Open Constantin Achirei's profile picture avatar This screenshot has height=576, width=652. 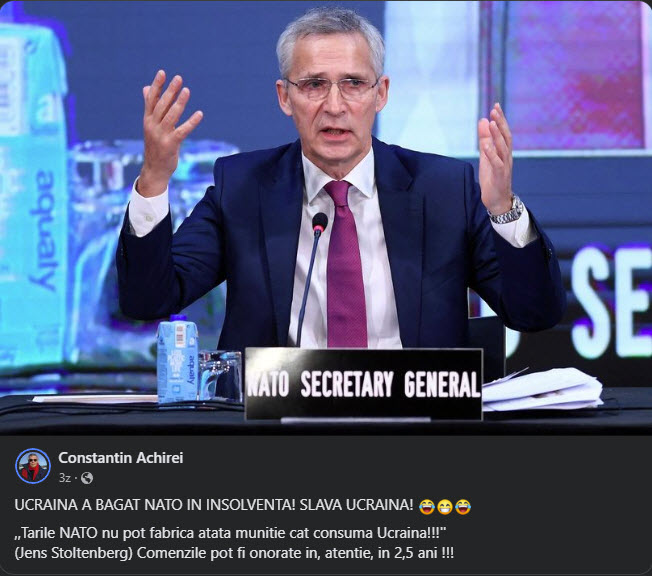[33, 465]
